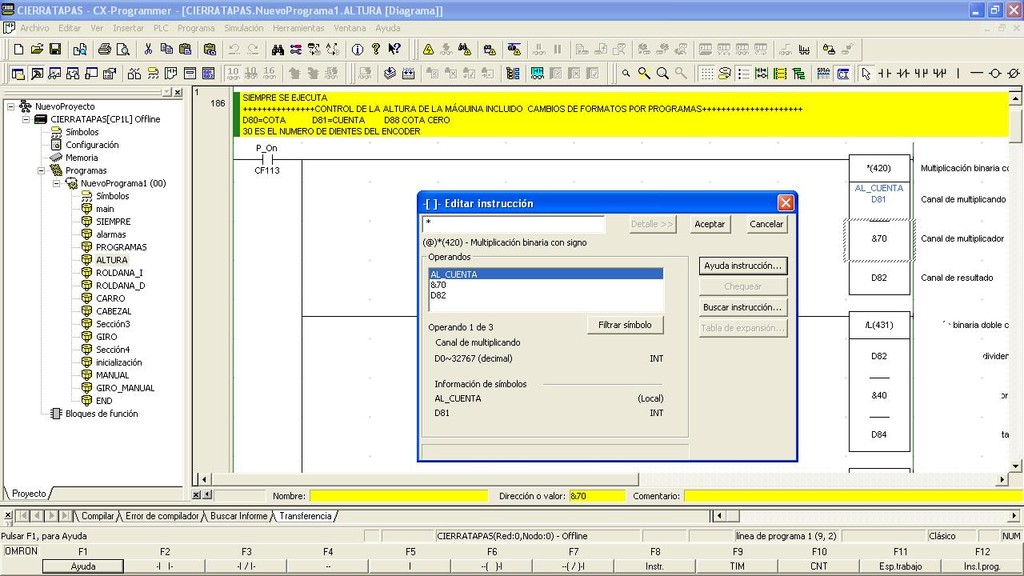Click the binoculars Find icon
1024x576 pixels.
pos(277,49)
